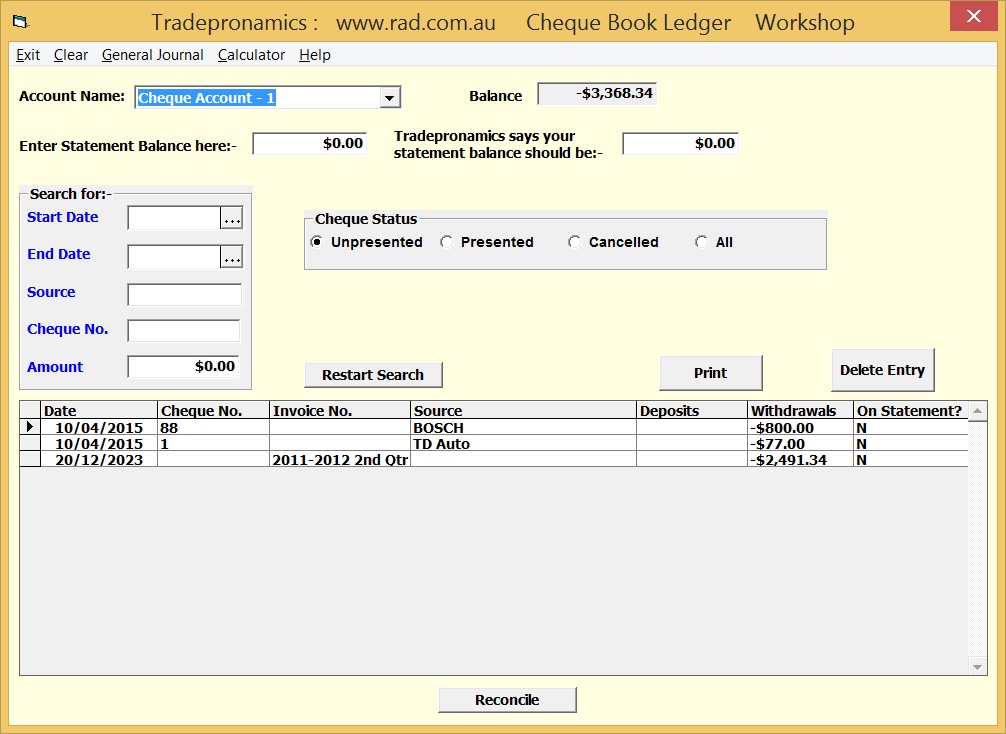Focus the End Date input field
The width and height of the screenshot is (1006, 734).
pyautogui.click(x=175, y=257)
